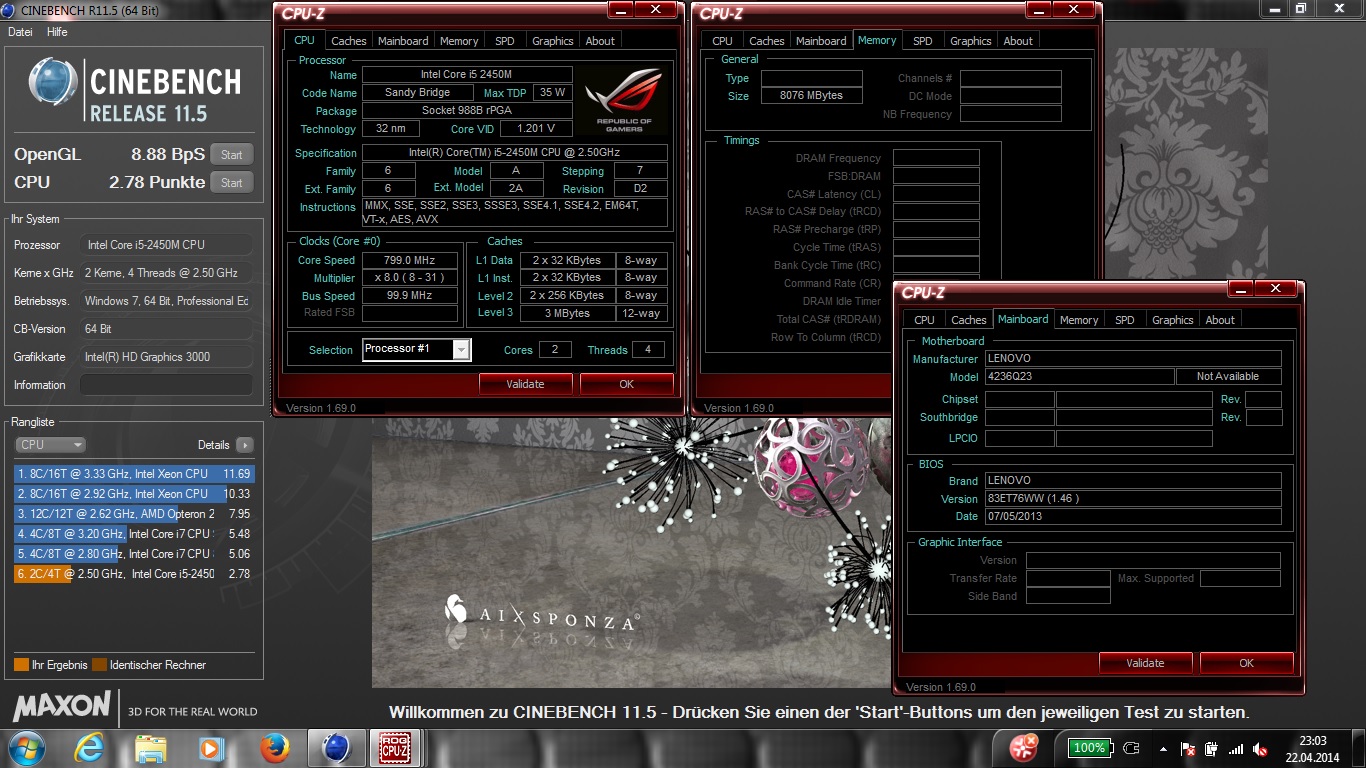Open Windows Explorer from the taskbar
1366x768 pixels.
tap(150, 748)
